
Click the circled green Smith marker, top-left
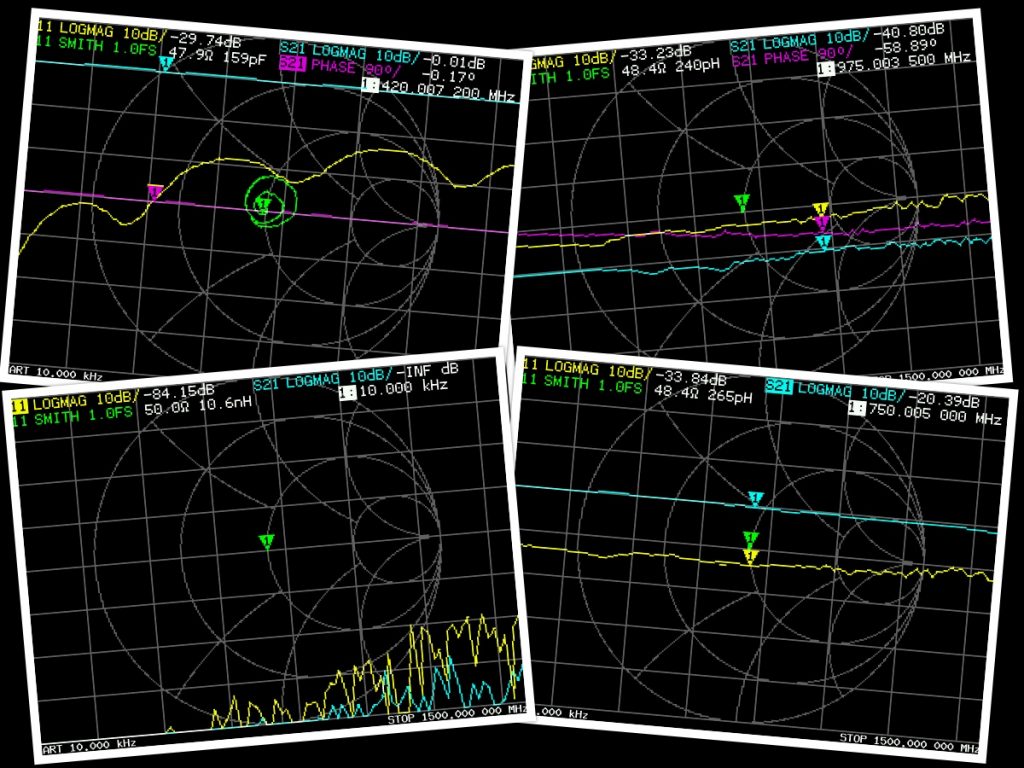(264, 205)
